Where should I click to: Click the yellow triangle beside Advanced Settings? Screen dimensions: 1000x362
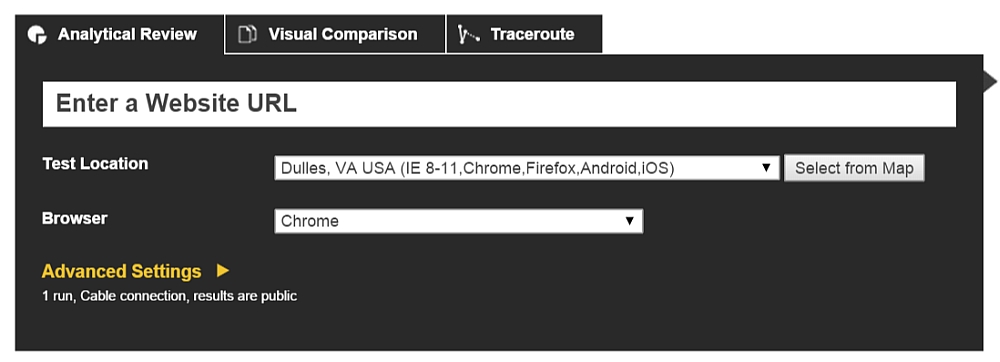[x=223, y=271]
